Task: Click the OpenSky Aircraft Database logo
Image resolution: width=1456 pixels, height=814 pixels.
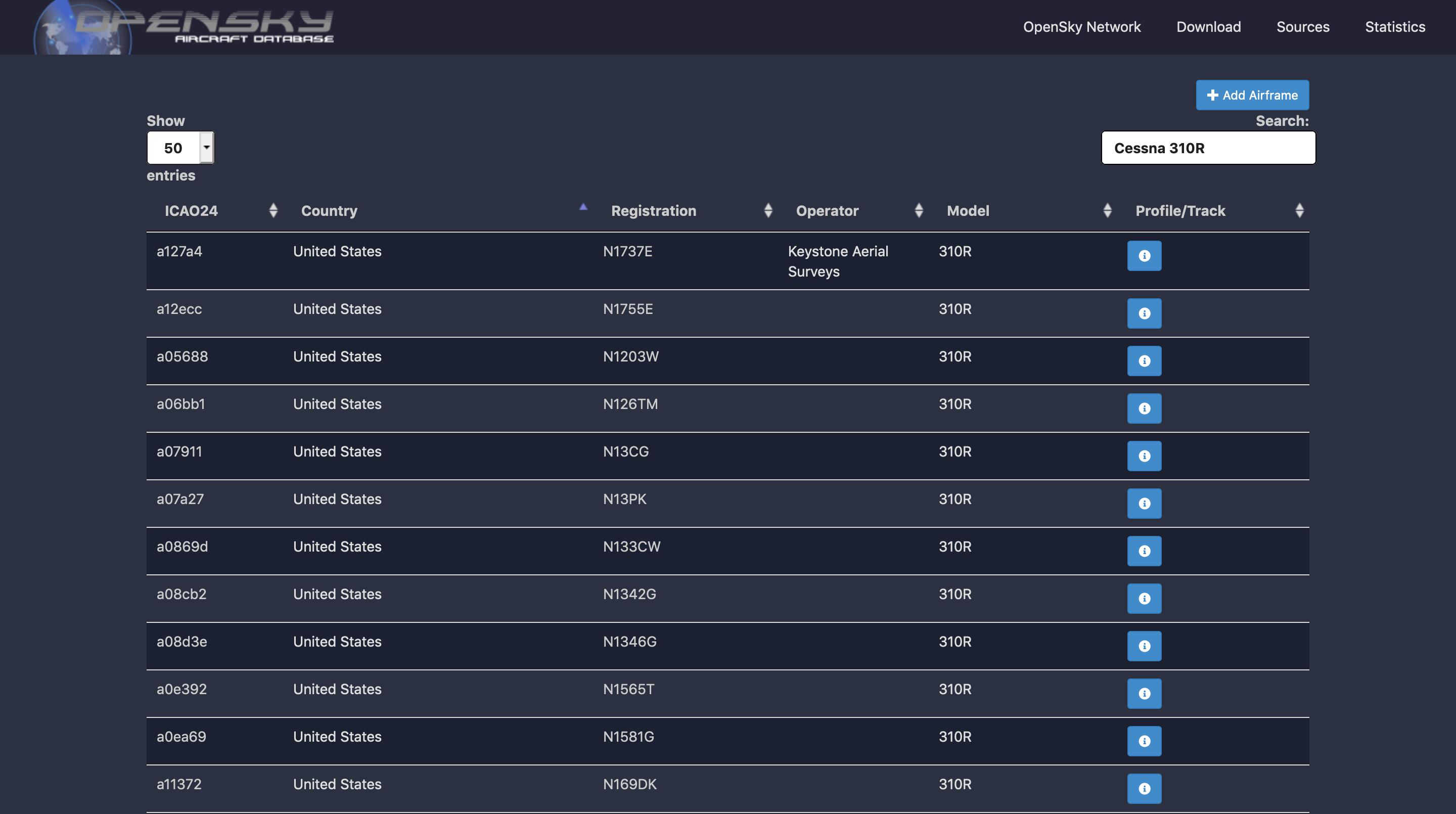Action: tap(184, 27)
